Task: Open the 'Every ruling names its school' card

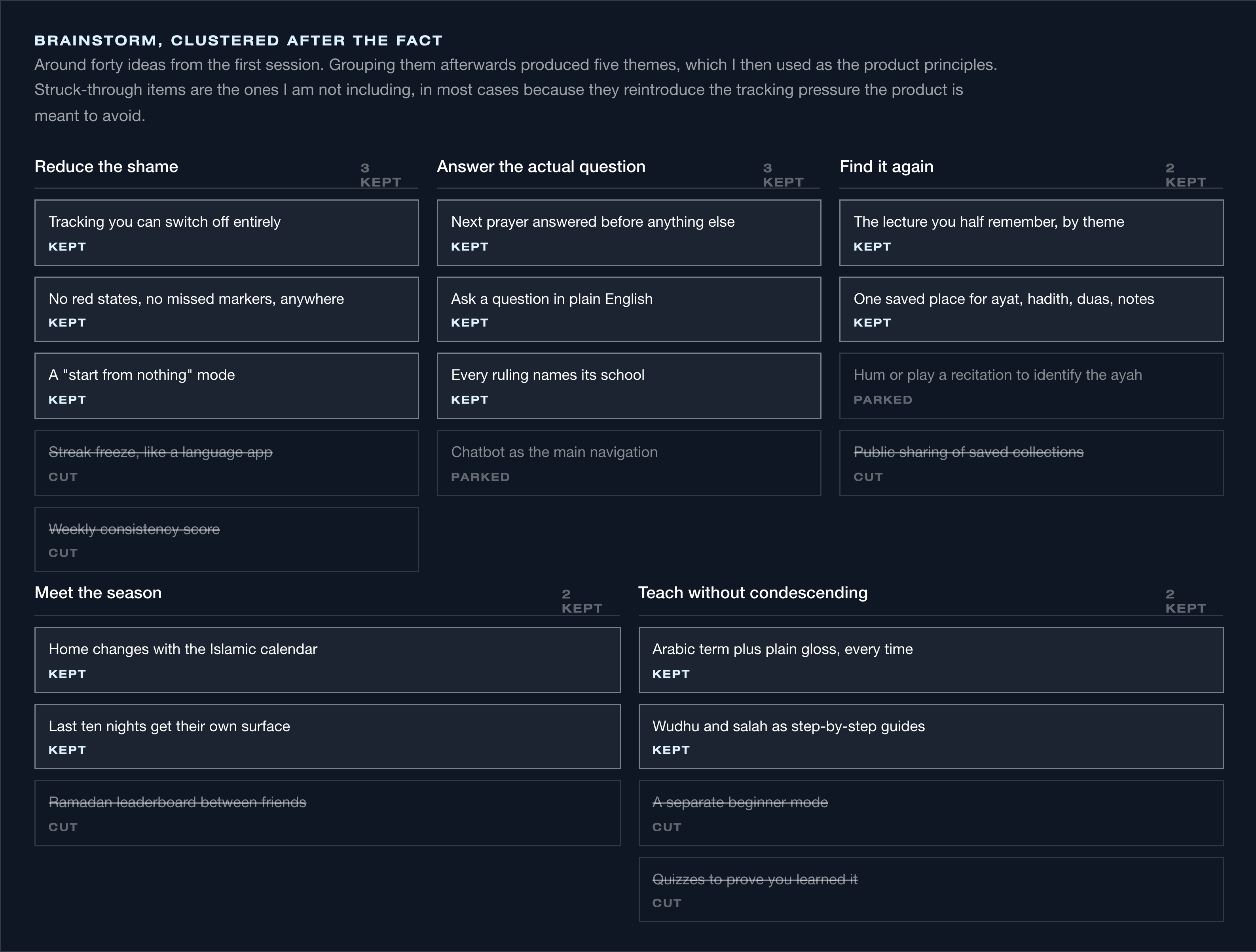Action: [629, 386]
